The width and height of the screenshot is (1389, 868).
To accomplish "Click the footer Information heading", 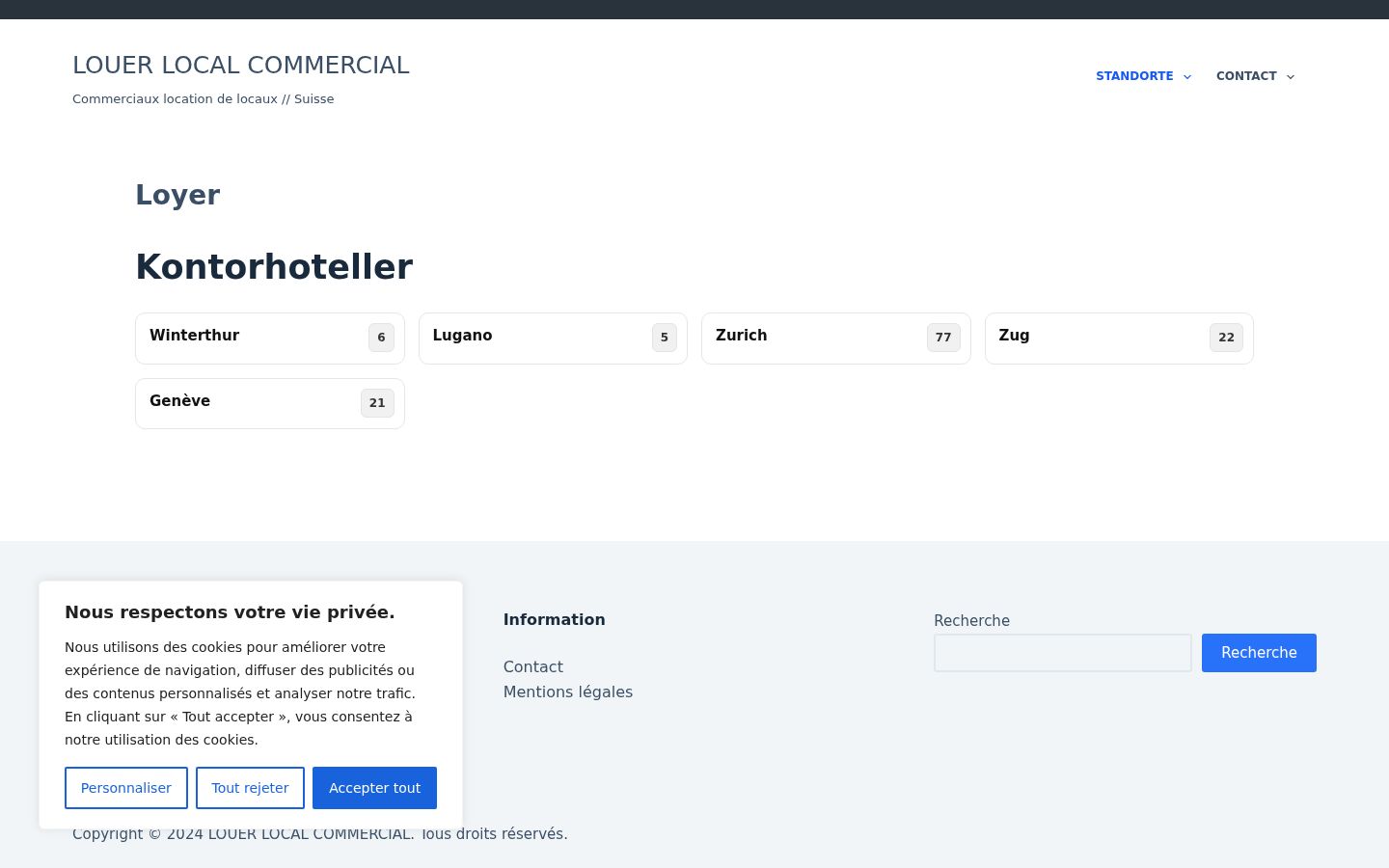I will [555, 620].
